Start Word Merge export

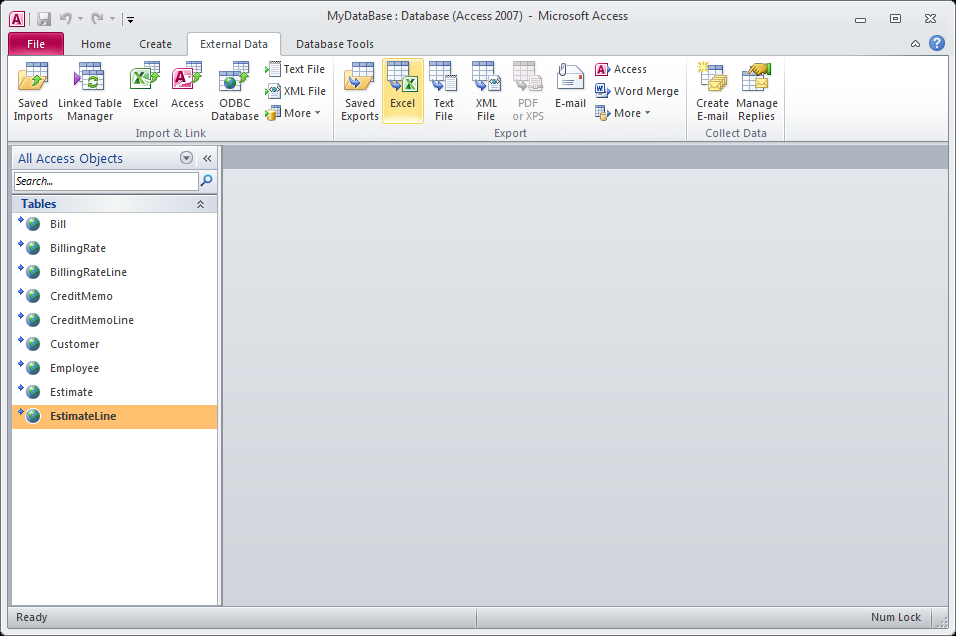coord(637,91)
